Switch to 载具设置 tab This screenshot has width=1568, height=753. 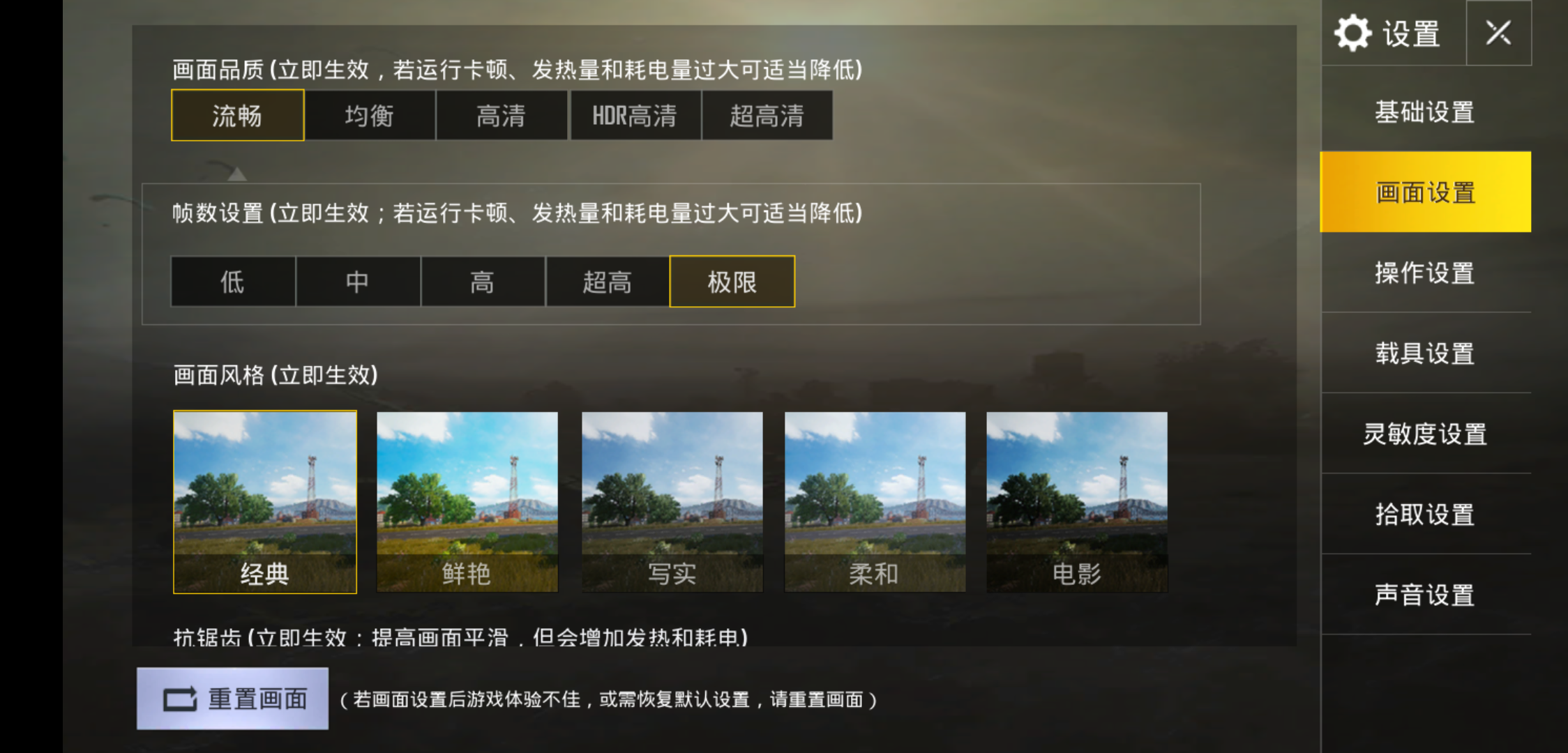pos(1426,353)
